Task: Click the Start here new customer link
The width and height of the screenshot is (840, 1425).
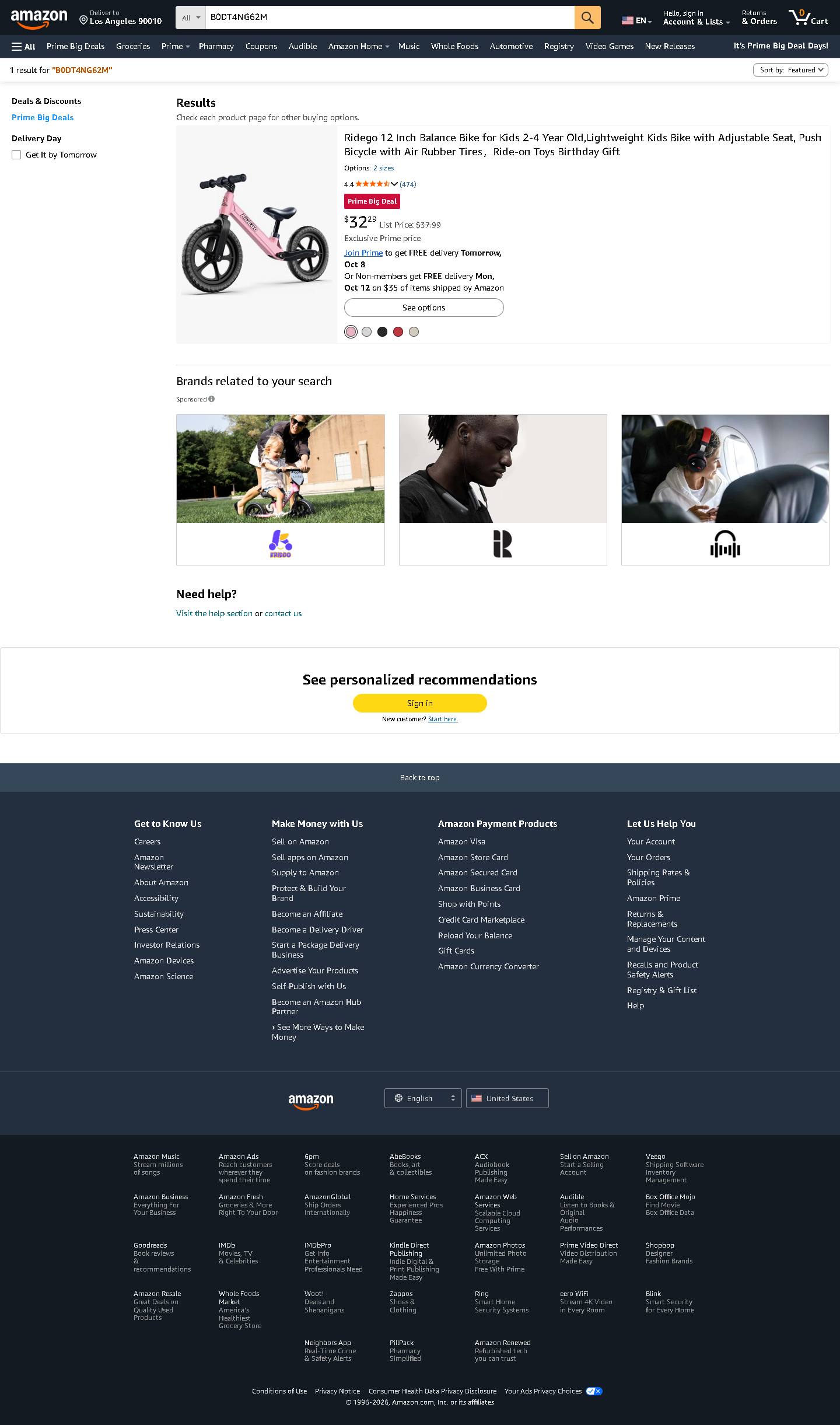Action: (443, 719)
